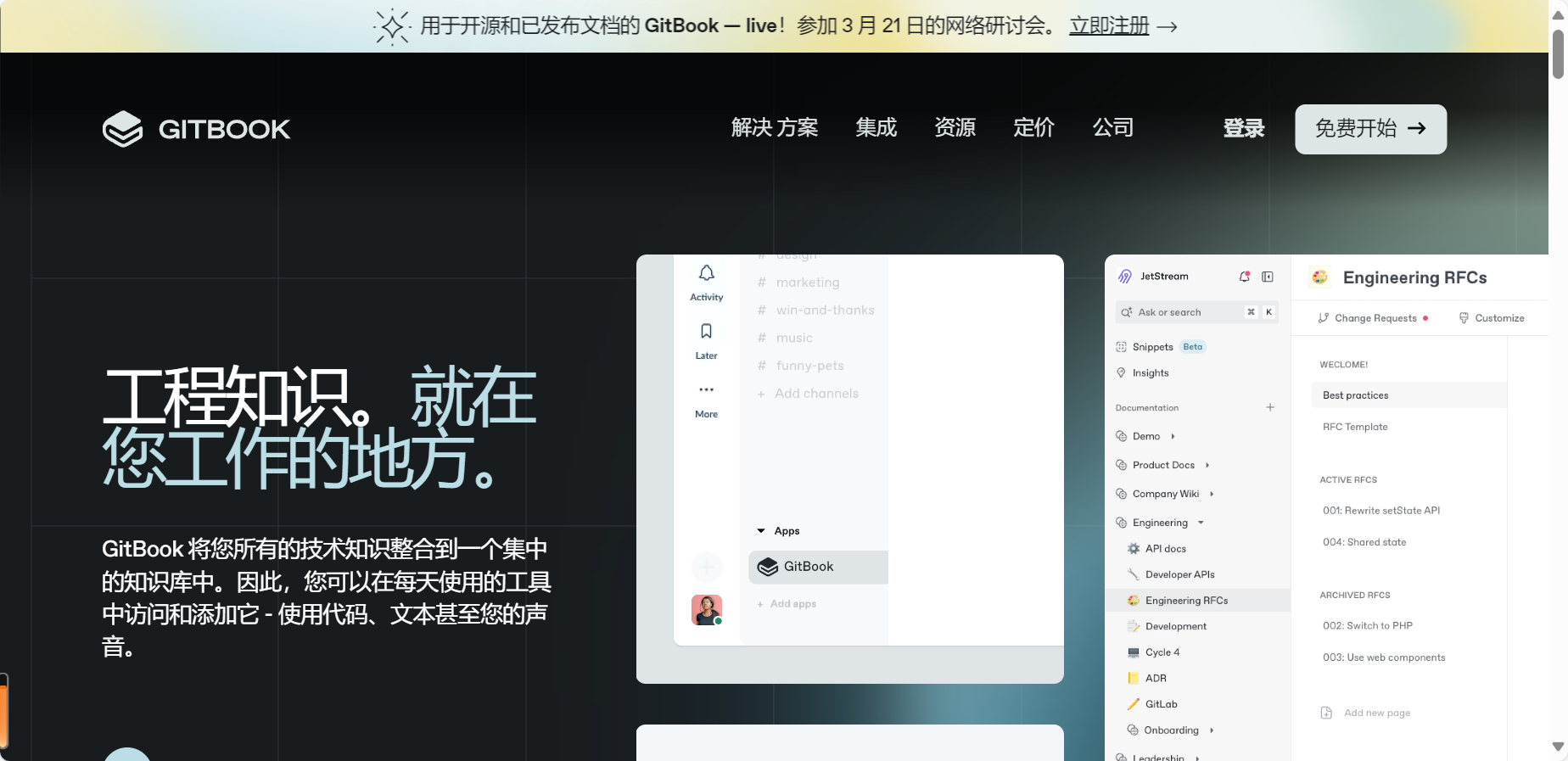Click the scrollbar down arrow
The width and height of the screenshot is (1568, 761).
click(1558, 747)
